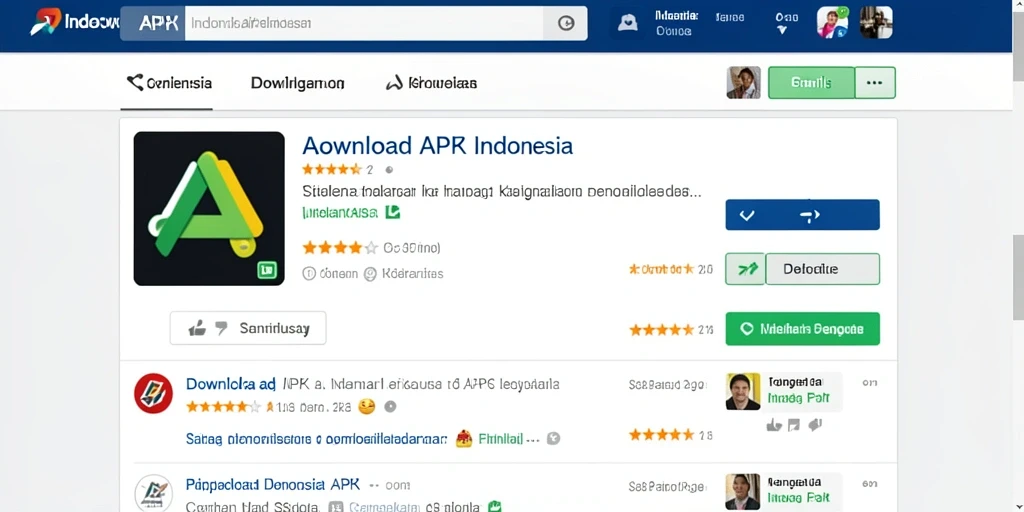Click the green arrow icon left of Deloalte
The image size is (1024, 512).
(x=745, y=269)
